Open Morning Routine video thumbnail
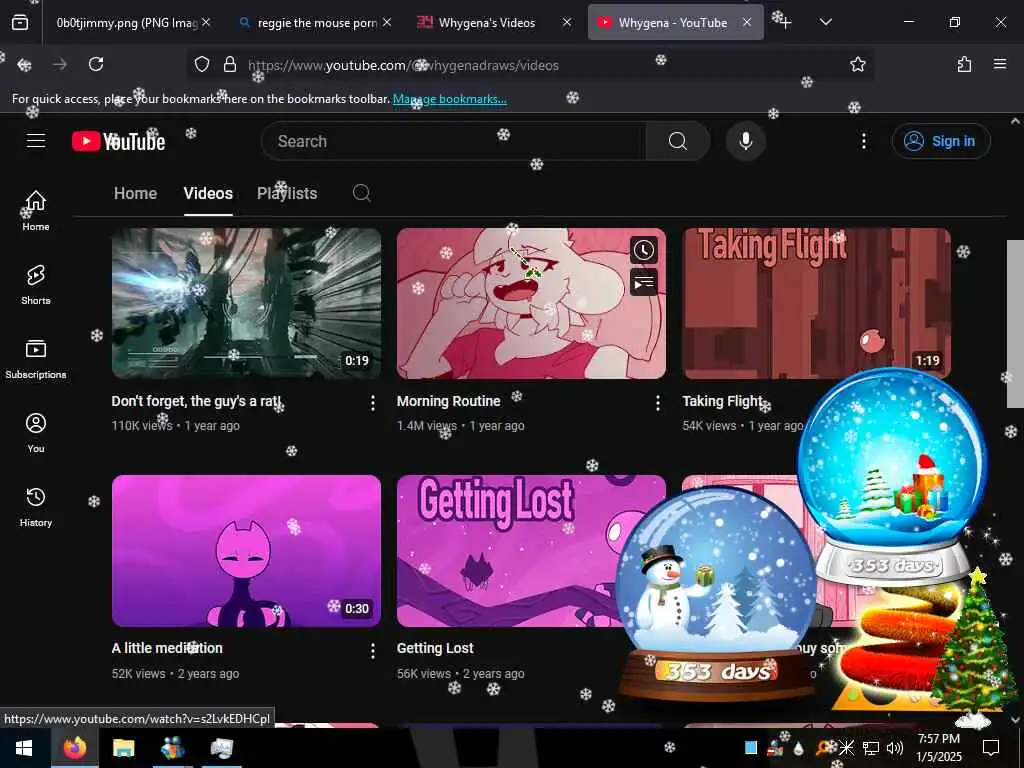The image size is (1024, 768). click(531, 303)
